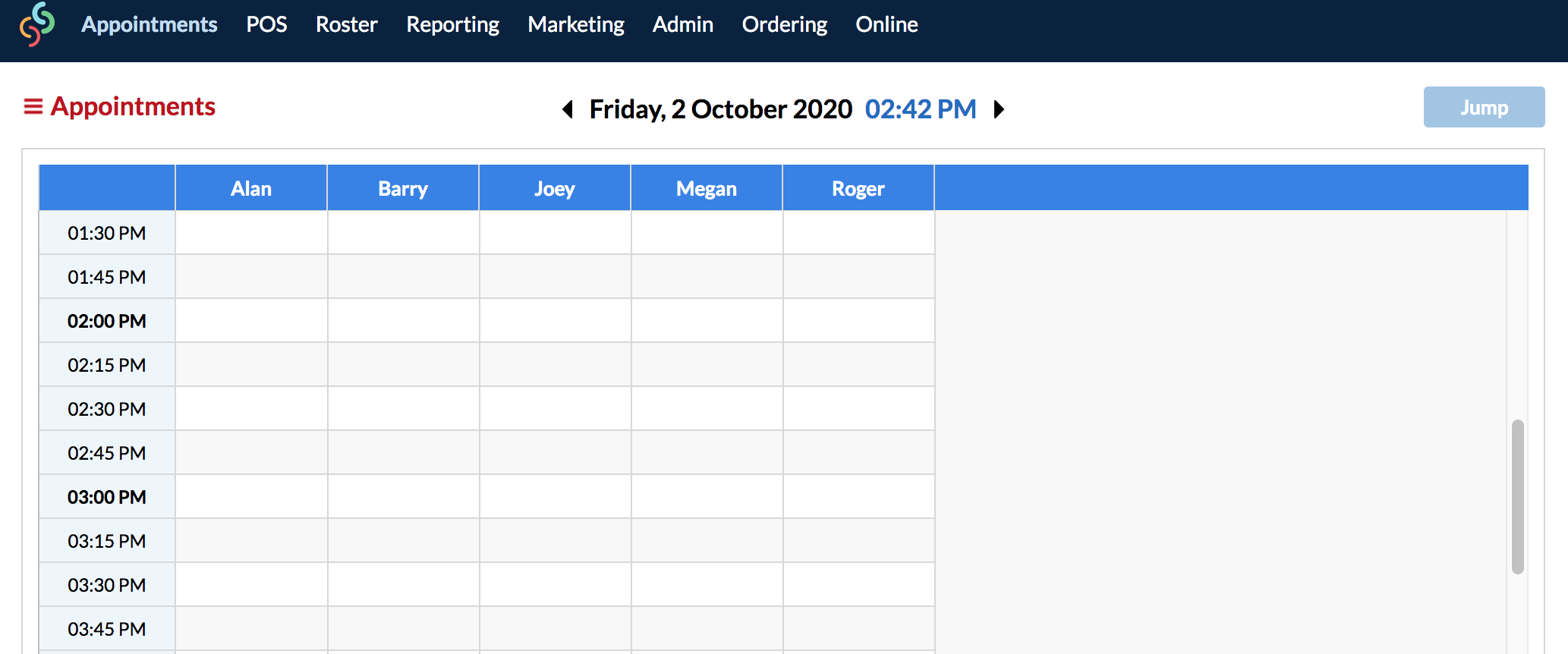Click the 03:15 PM time label
Screen dimensions: 1568x654
click(x=107, y=541)
